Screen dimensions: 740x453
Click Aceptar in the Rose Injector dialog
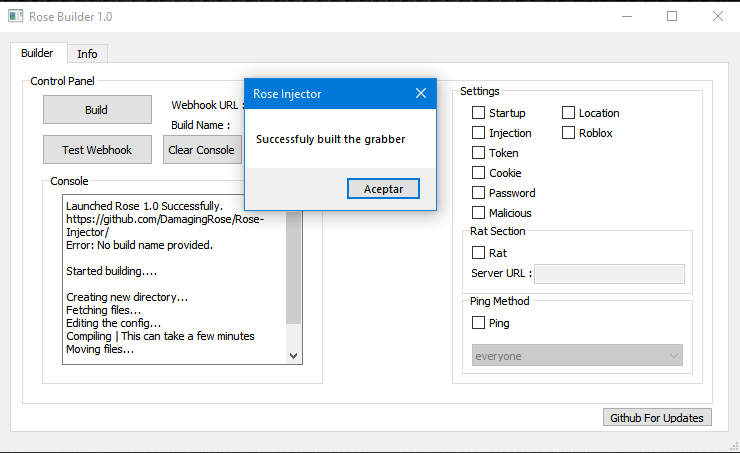click(x=383, y=189)
